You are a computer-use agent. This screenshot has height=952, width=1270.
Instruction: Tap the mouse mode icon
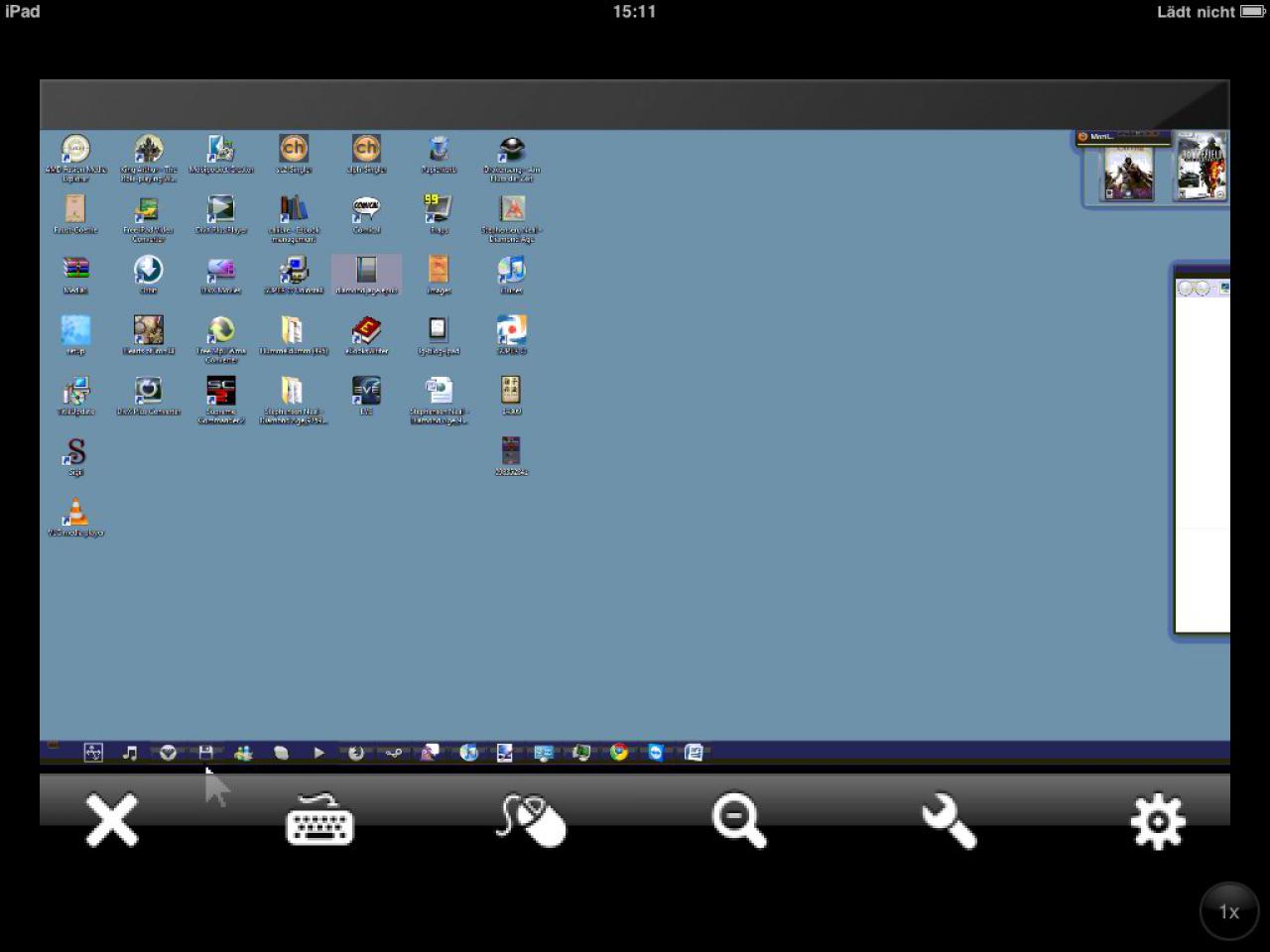(x=531, y=820)
